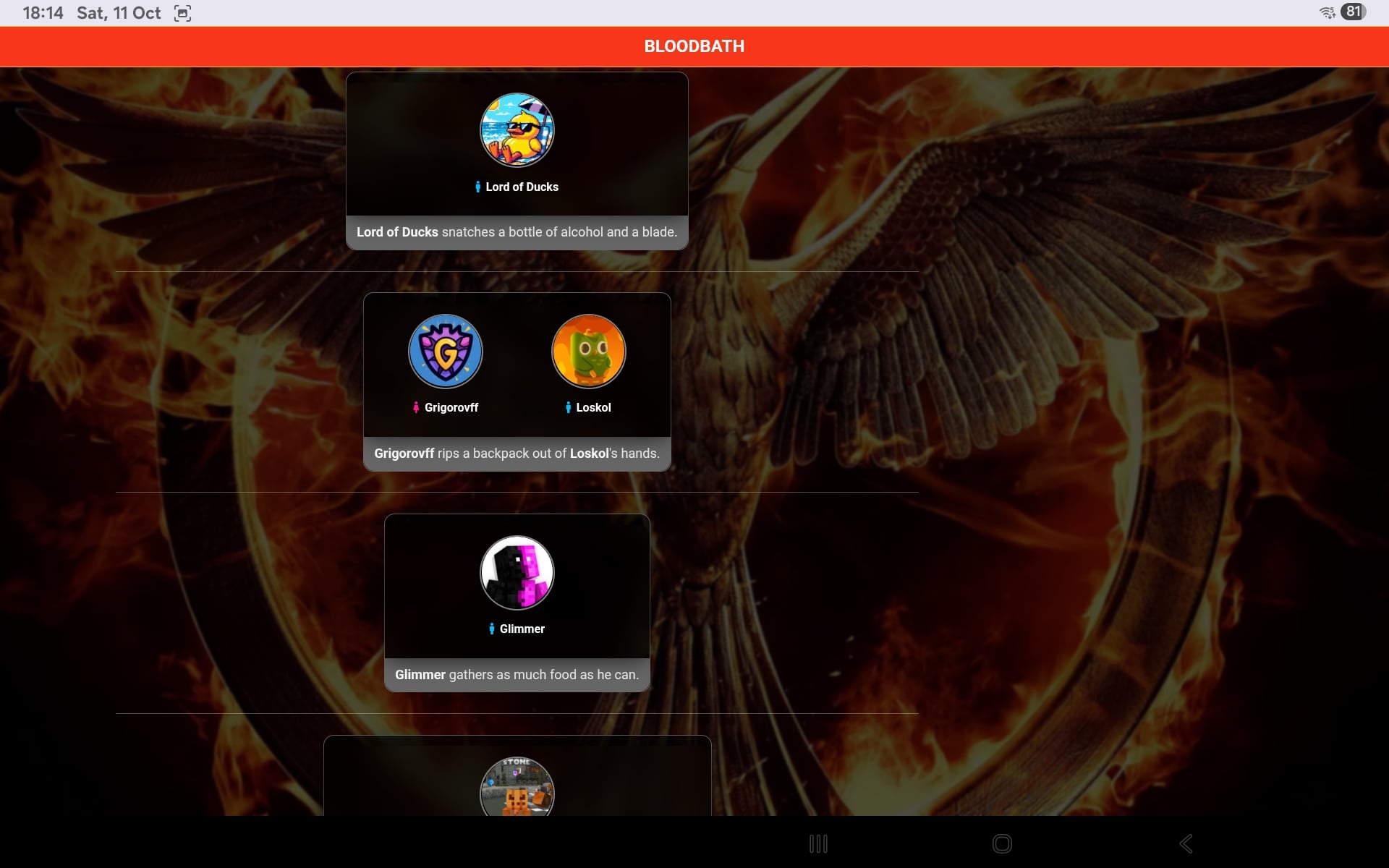This screenshot has height=868, width=1389.
Task: Click the male icon beside Lord of Ducks
Action: 477,187
